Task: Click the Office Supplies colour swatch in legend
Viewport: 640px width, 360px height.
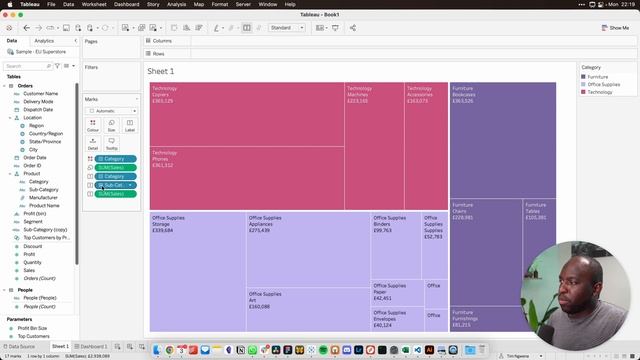Action: (583, 84)
